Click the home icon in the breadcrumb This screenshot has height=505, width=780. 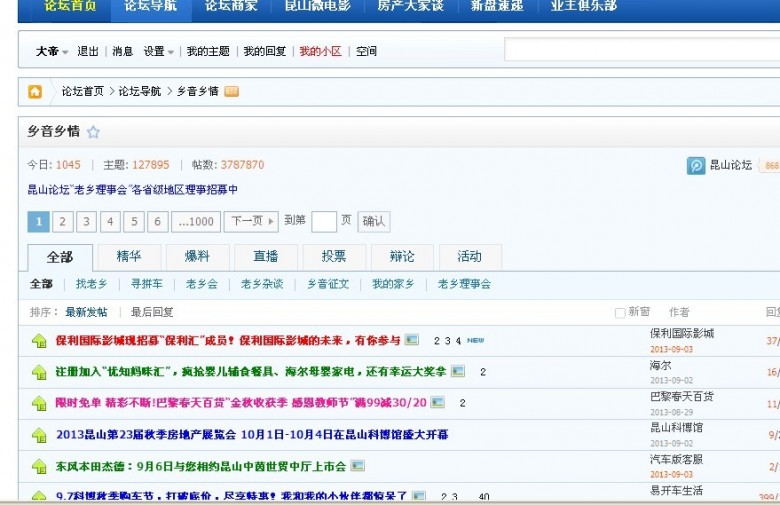pos(35,91)
